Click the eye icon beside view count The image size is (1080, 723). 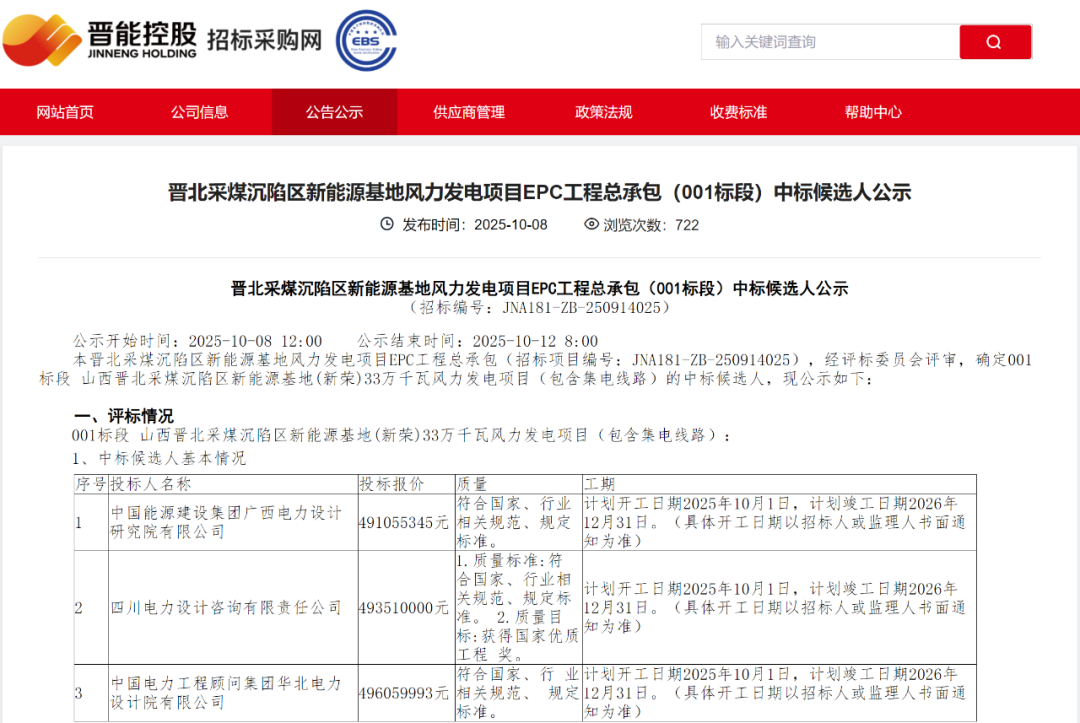pos(591,224)
